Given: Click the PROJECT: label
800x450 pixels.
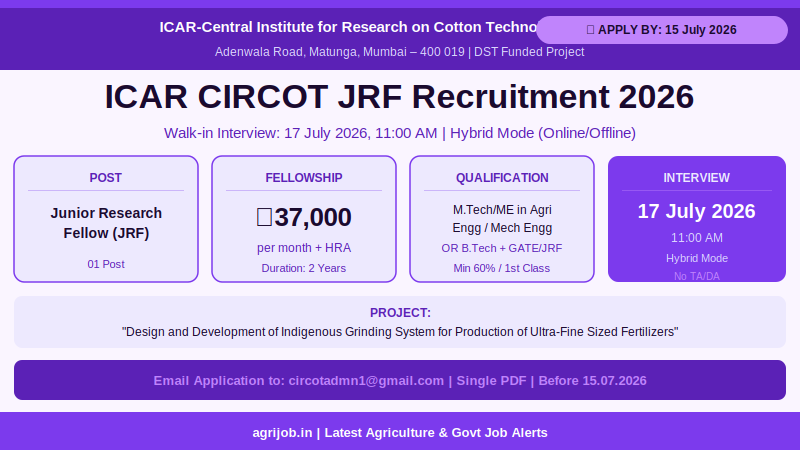Looking at the screenshot, I should pyautogui.click(x=400, y=313).
